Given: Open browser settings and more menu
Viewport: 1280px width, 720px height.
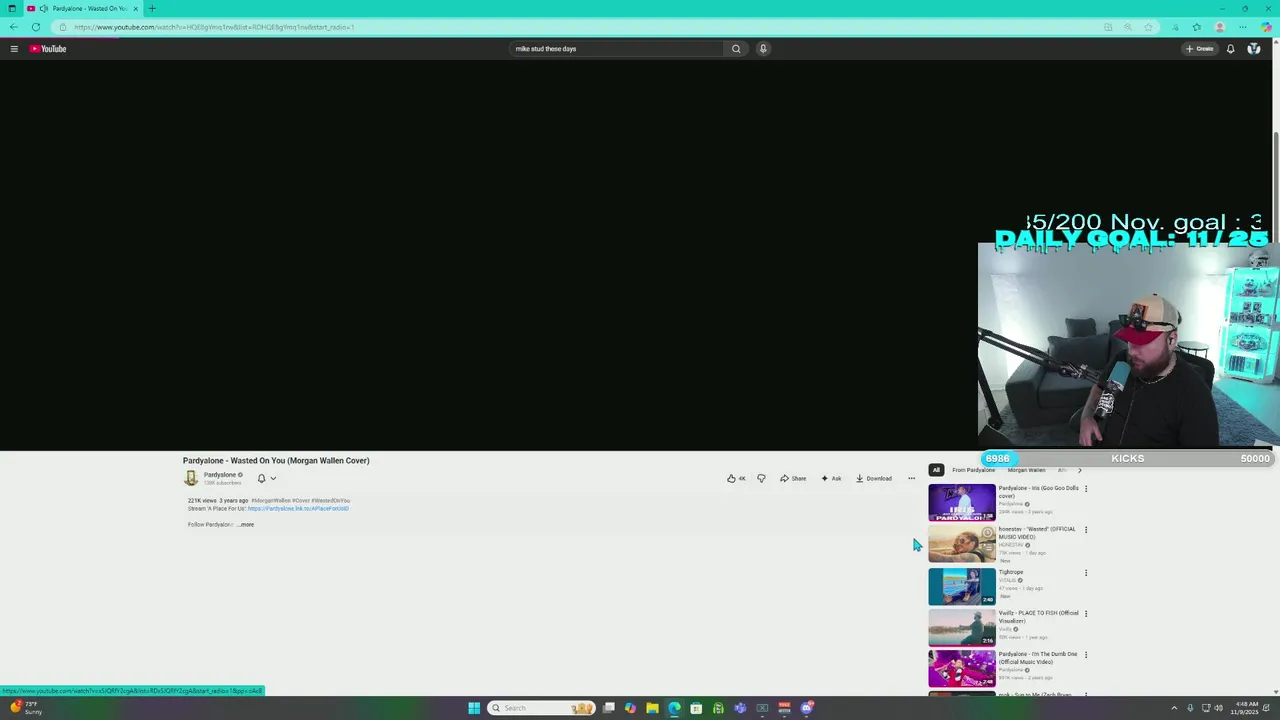Looking at the screenshot, I should point(1243,27).
